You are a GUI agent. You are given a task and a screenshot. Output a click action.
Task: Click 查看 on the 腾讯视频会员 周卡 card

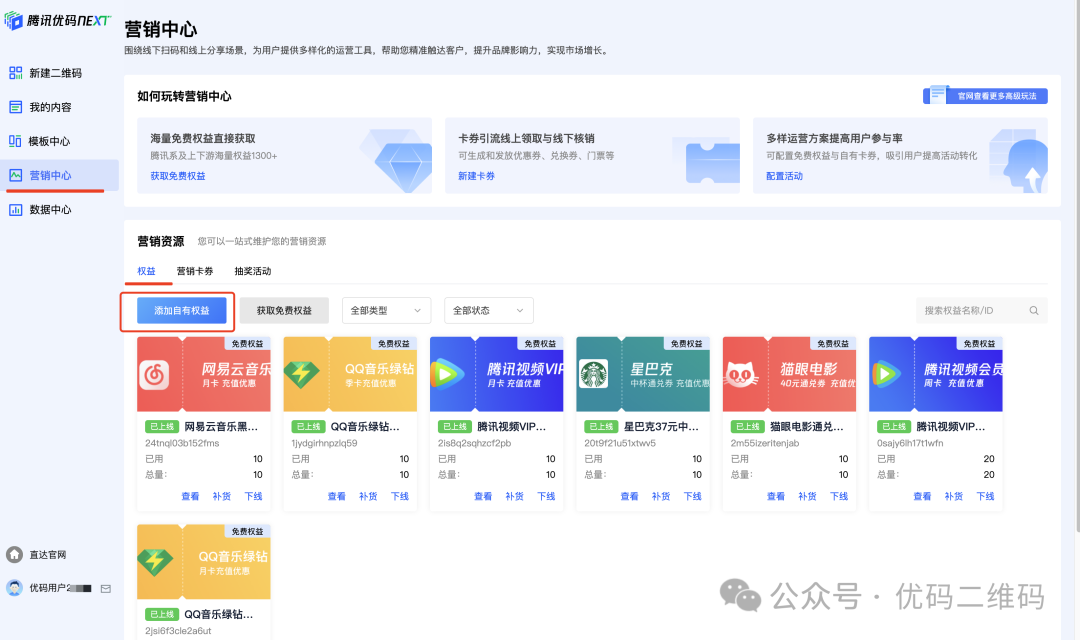pos(922,496)
